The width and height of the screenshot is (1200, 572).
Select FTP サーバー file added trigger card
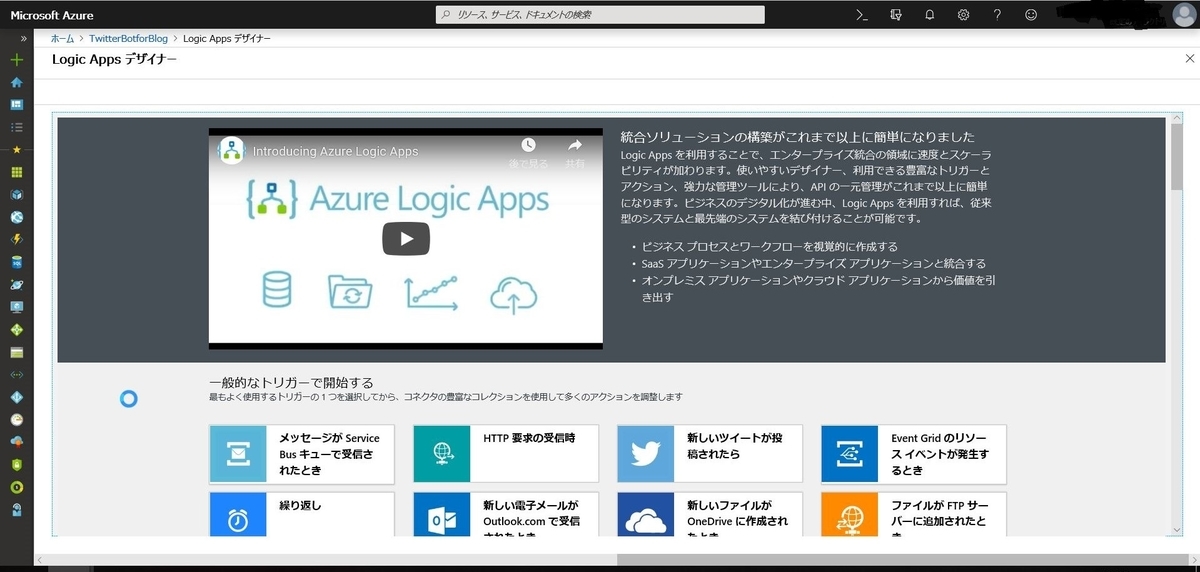click(914, 513)
